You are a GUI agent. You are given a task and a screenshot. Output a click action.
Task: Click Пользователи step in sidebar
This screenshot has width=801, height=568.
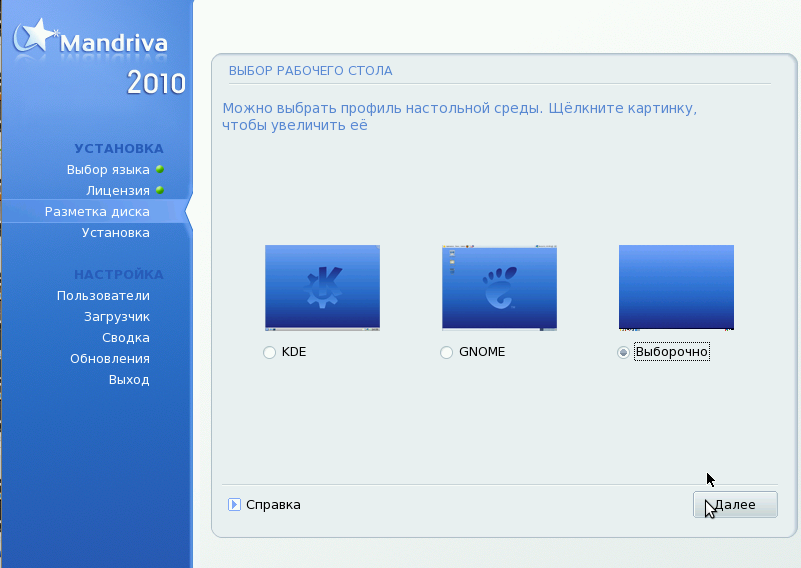click(103, 296)
